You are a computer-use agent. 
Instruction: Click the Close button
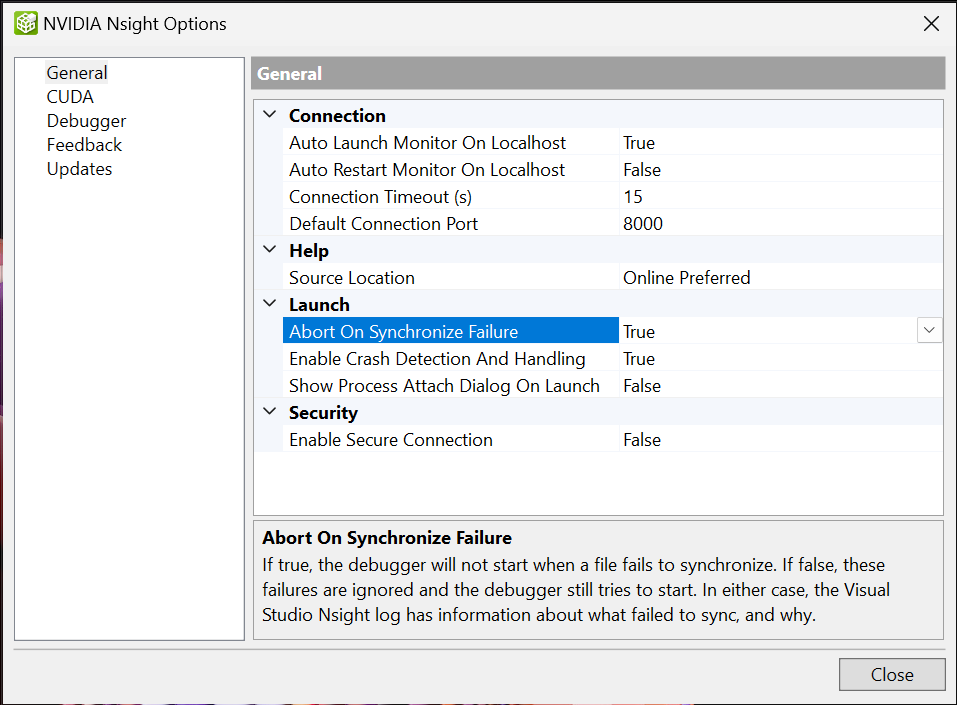[892, 674]
